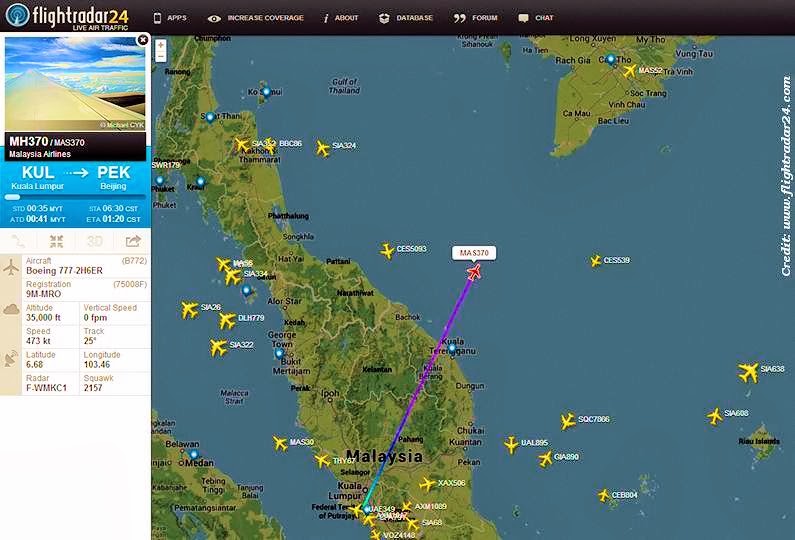Click the Flightradar24 logo

point(67,16)
